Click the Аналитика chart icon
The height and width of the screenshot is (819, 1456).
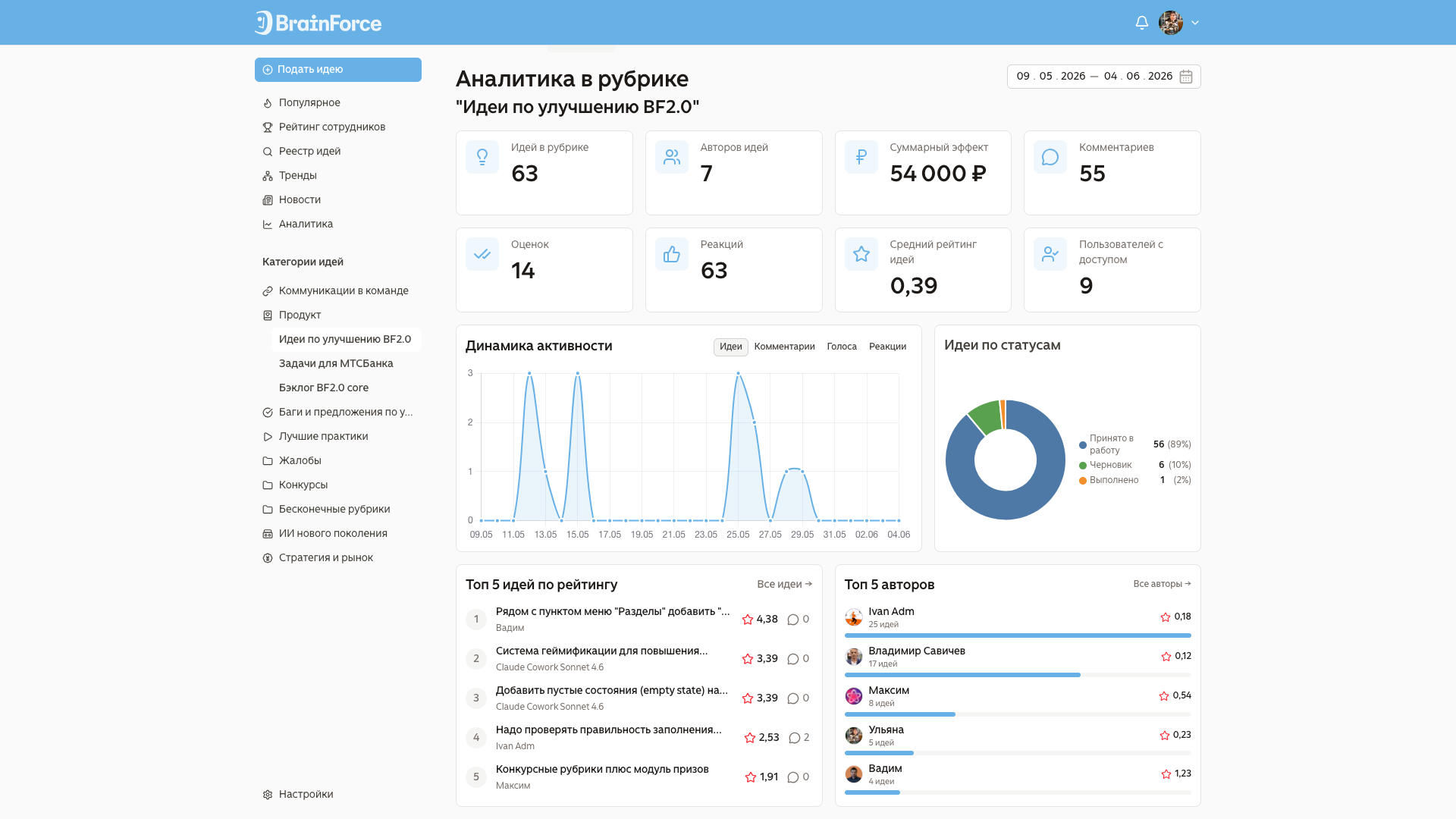[x=268, y=224]
